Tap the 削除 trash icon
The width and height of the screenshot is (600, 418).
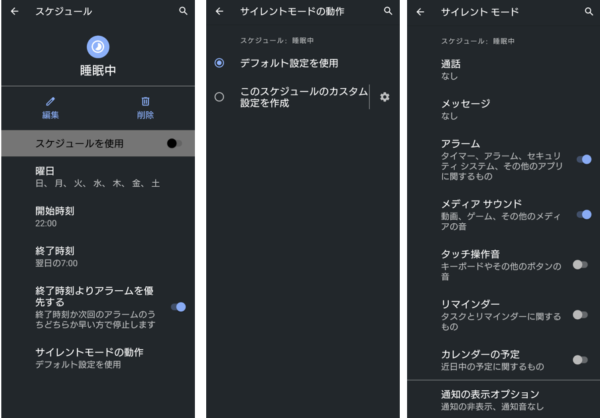click(145, 101)
